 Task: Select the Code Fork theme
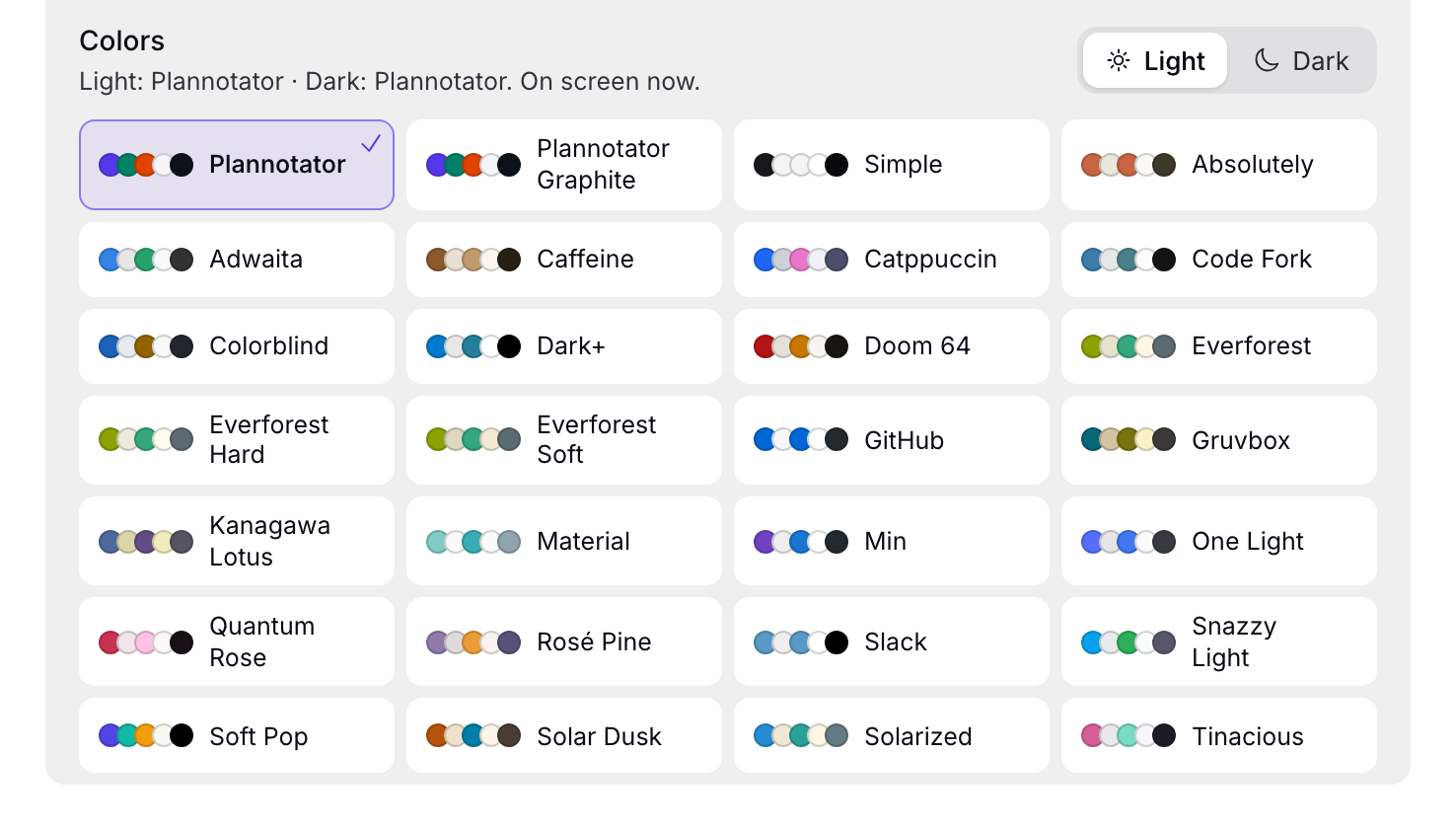[x=1219, y=260]
